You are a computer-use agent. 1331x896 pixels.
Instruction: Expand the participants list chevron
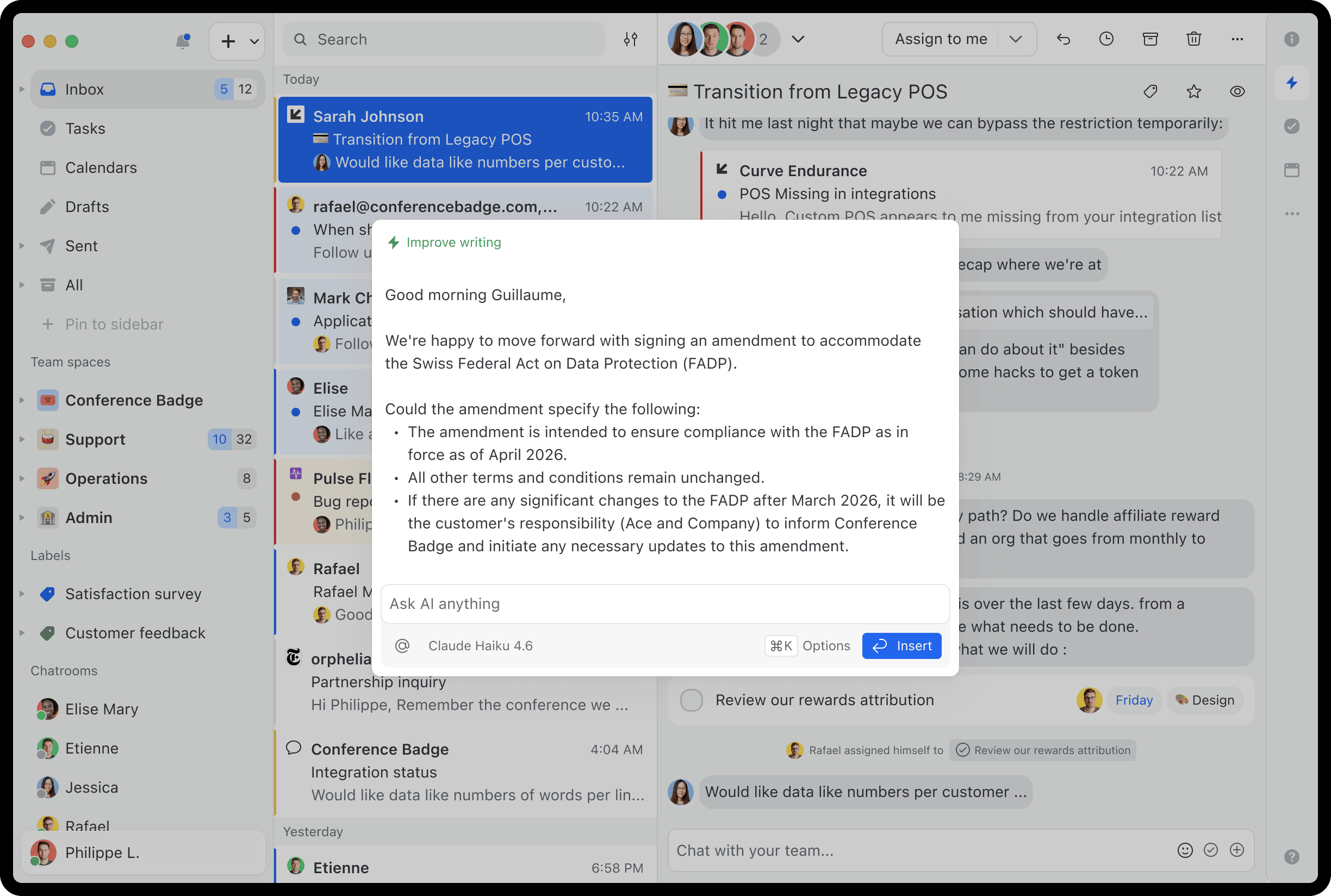pyautogui.click(x=798, y=40)
